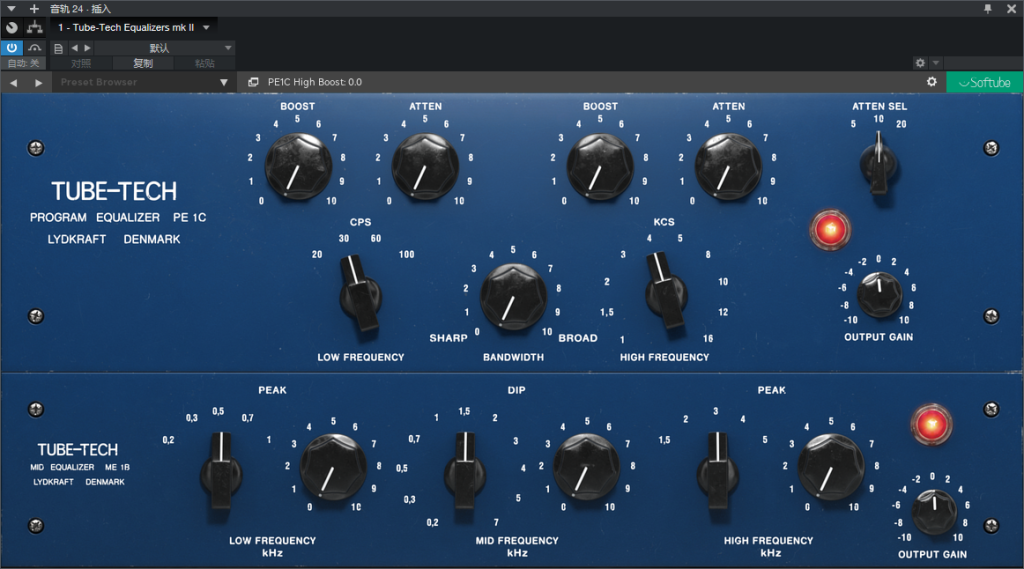Open the window menu triangle at top left
The image size is (1024, 569).
(11, 8)
